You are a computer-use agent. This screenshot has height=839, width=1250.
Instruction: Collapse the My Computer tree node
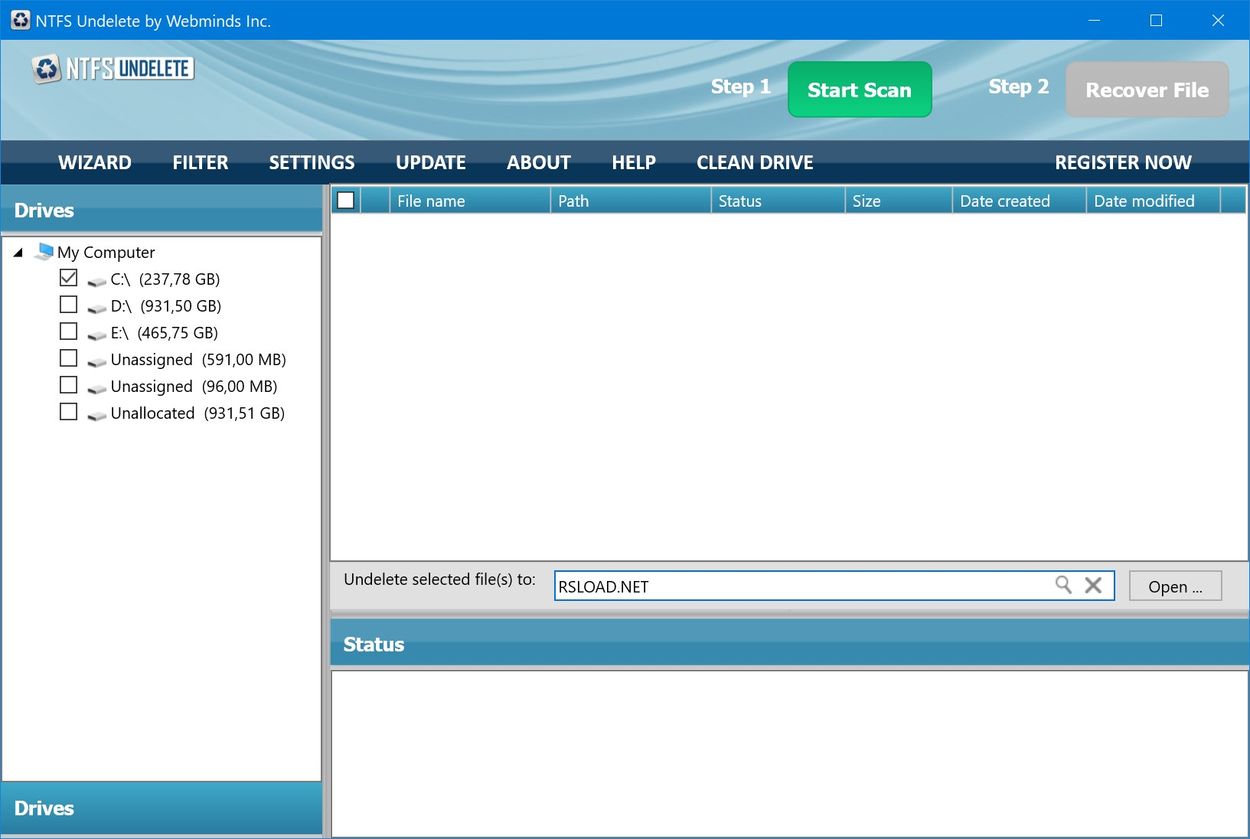16,252
